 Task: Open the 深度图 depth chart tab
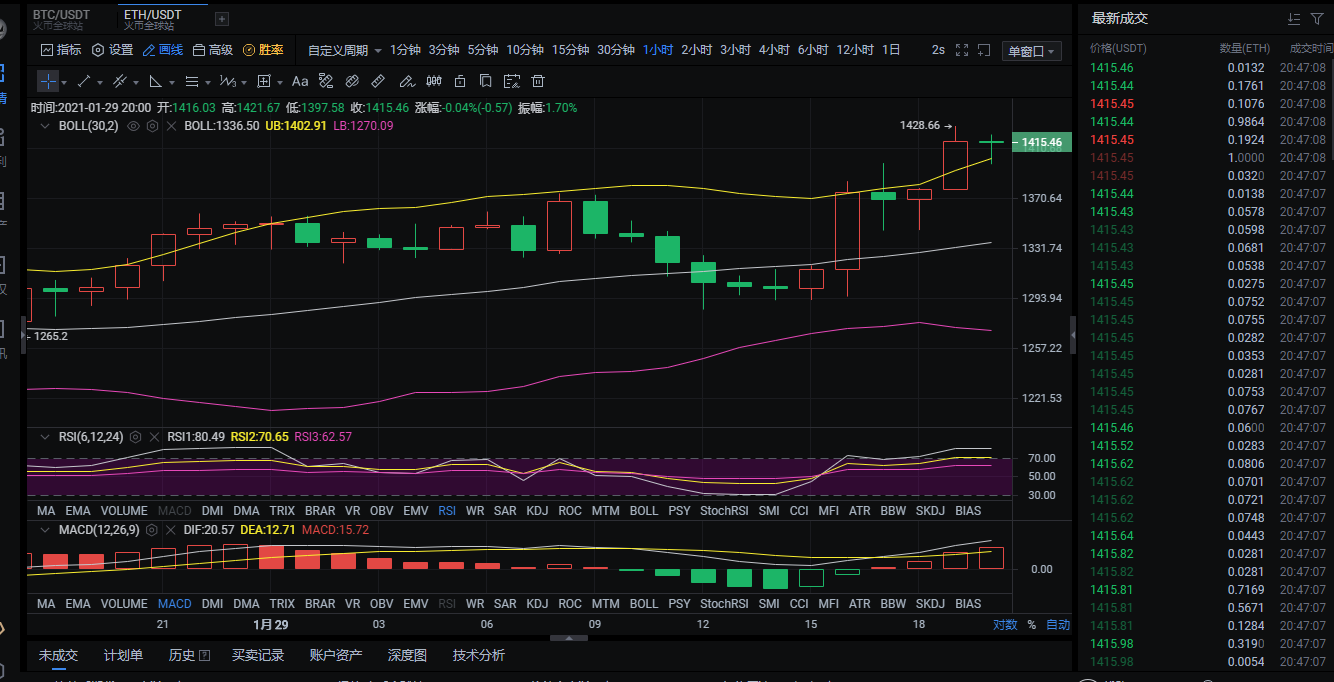(x=407, y=655)
